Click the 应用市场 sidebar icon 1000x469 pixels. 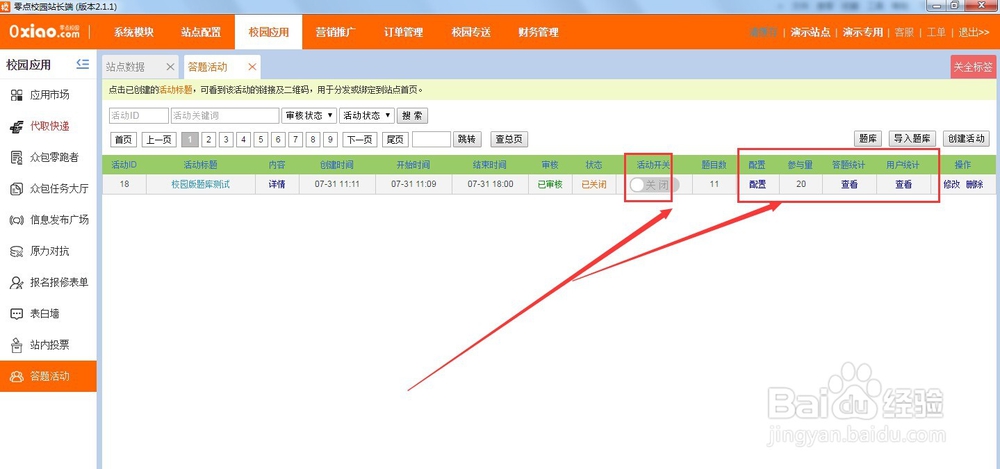(x=17, y=96)
